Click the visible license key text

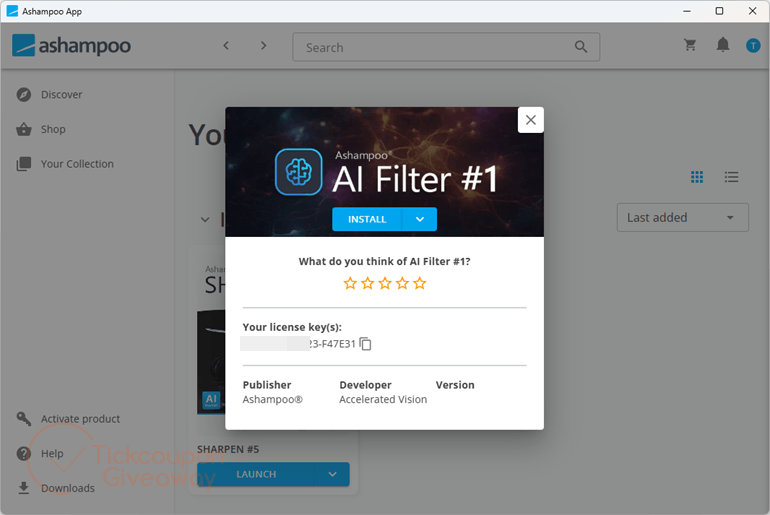coord(332,344)
